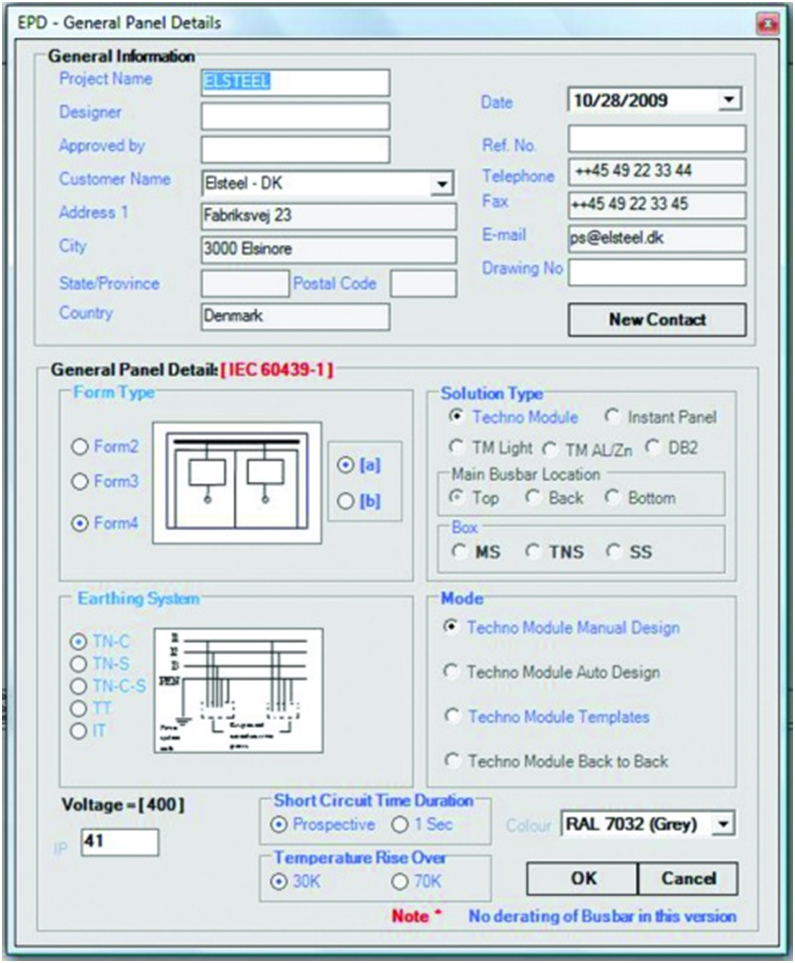Select Techno Module Auto Design mode
This screenshot has height=963, width=795.
[x=451, y=672]
